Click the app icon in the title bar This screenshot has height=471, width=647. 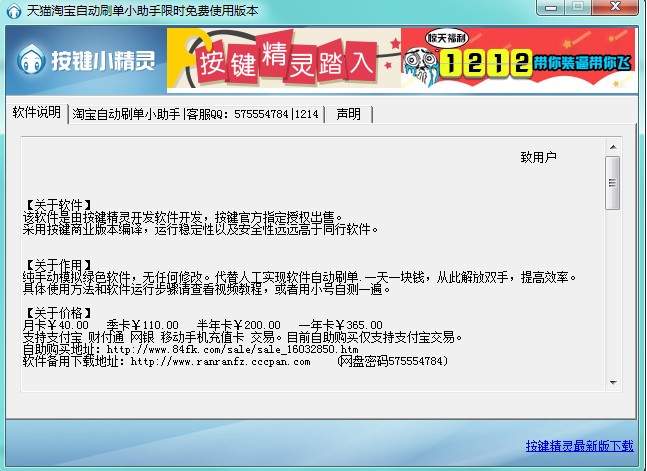pos(12,11)
